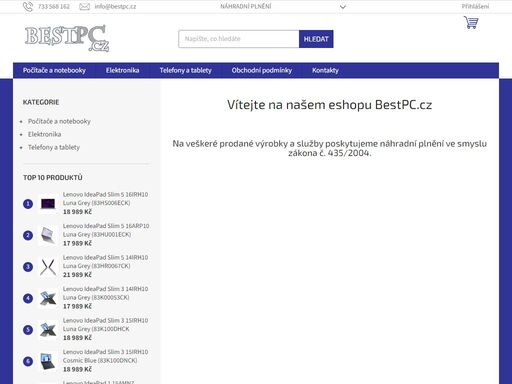Click the KATEGORIE heading
Viewport: 512px width, 384px height.
[x=41, y=102]
